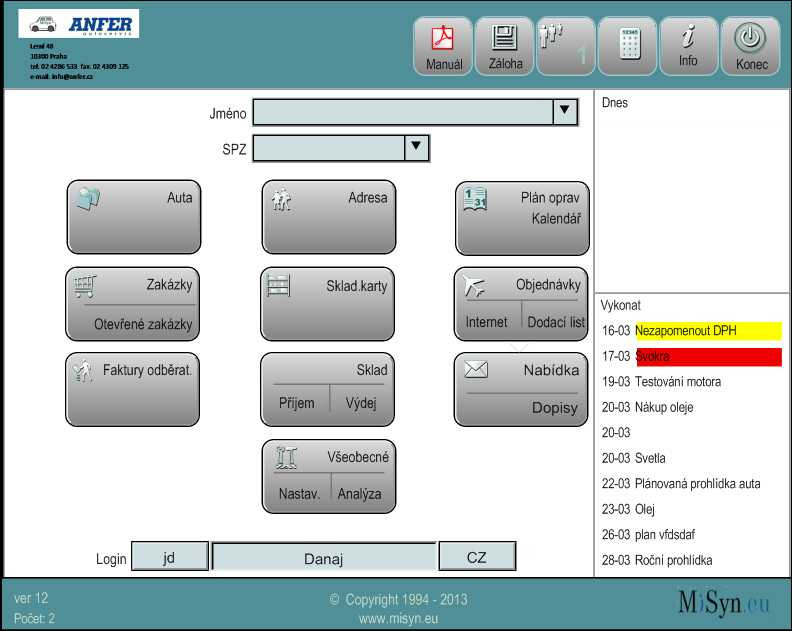Click the MiSyn.eu logo
This screenshot has height=631, width=792.
coord(724,603)
